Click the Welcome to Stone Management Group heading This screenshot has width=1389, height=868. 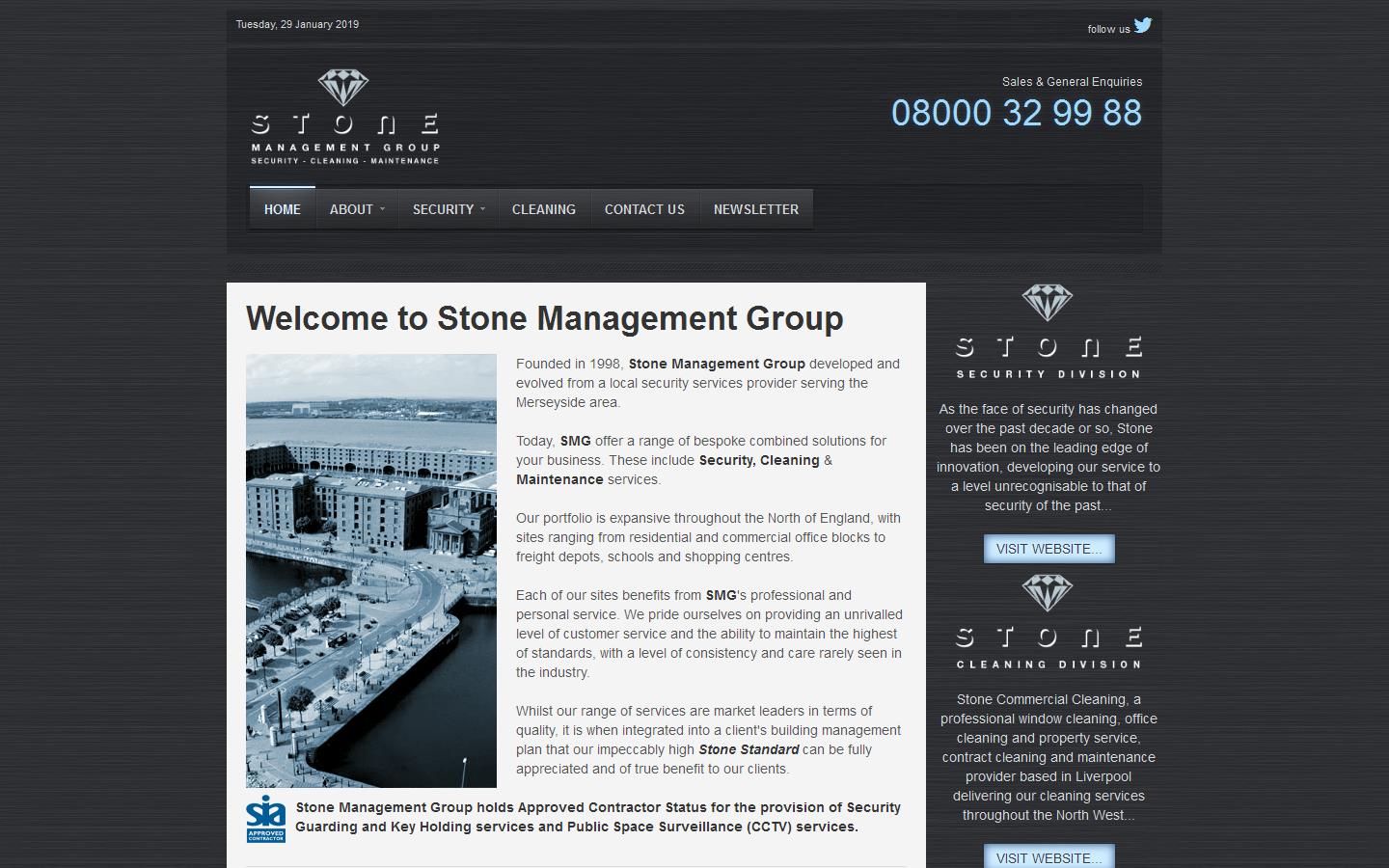544,318
